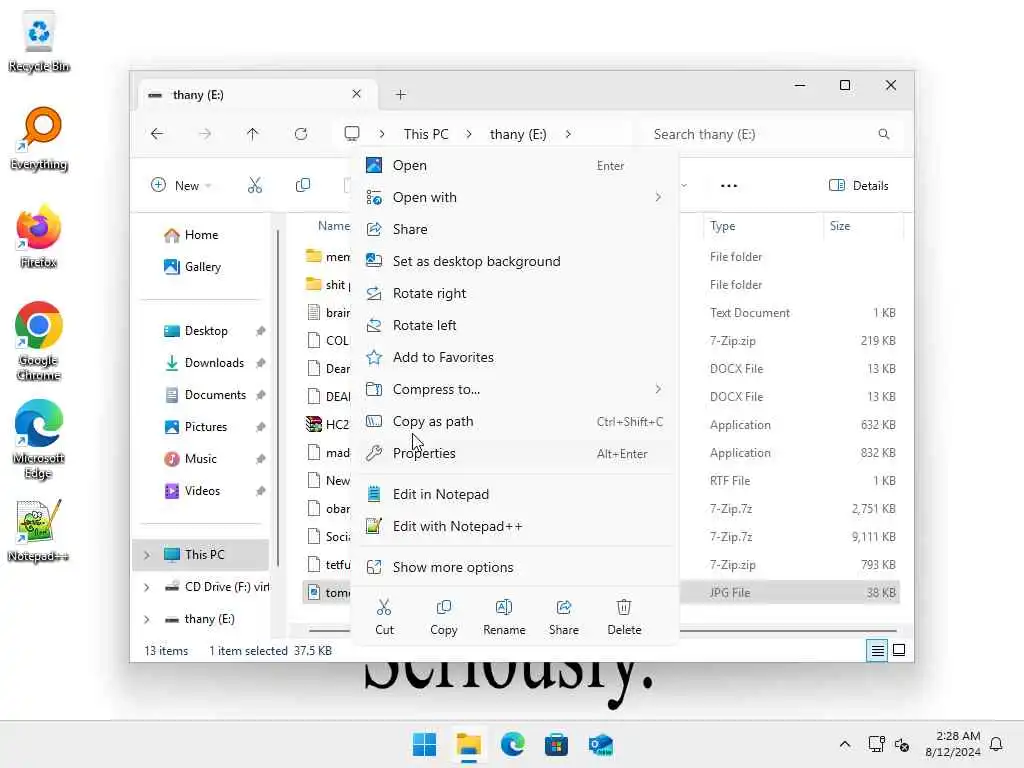
Task: Launch Notepad++ from desktop shortcut
Action: [x=39, y=531]
